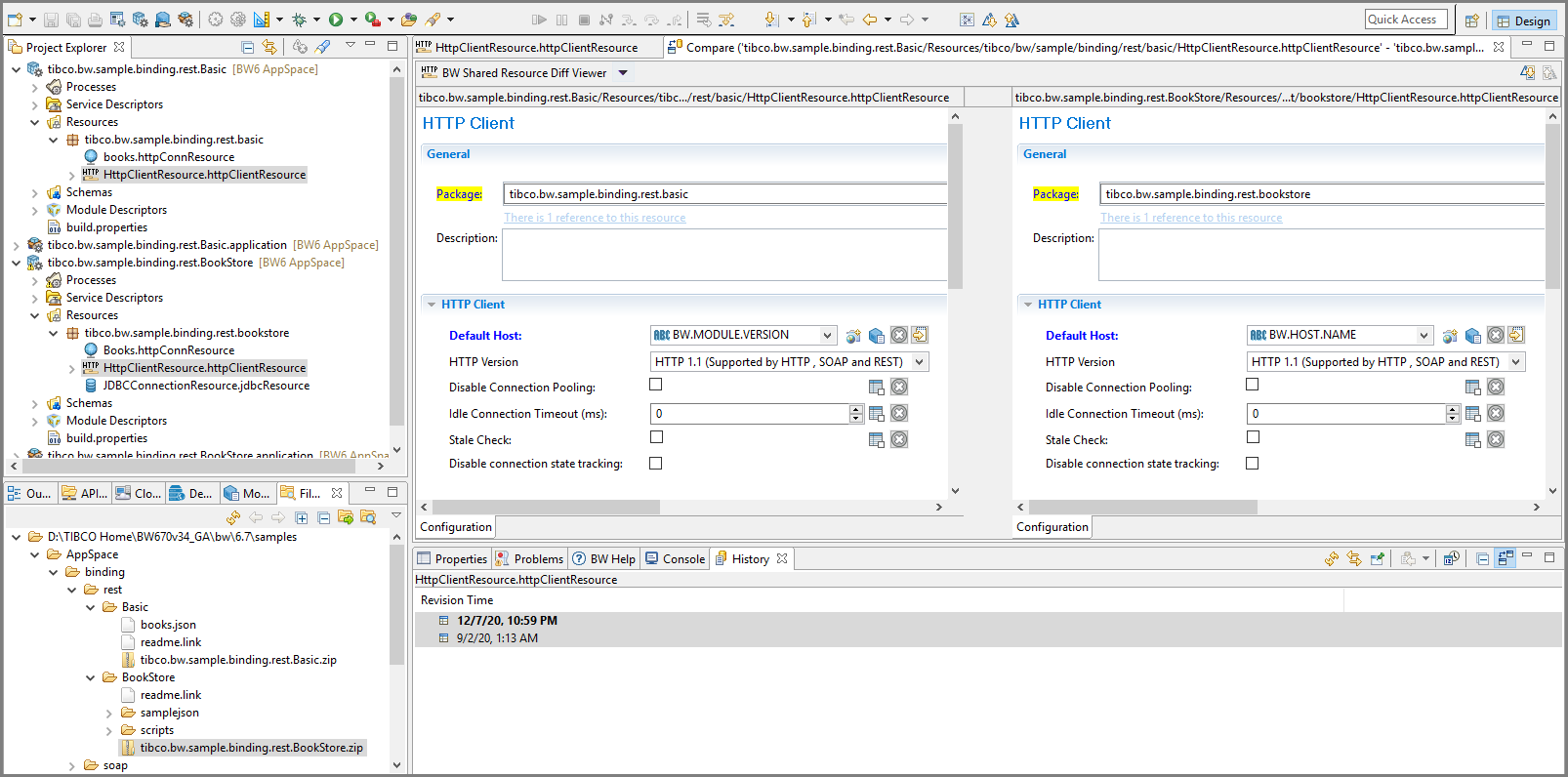The width and height of the screenshot is (1568, 777).
Task: Click the green Run button in toolbar
Action: click(x=336, y=20)
